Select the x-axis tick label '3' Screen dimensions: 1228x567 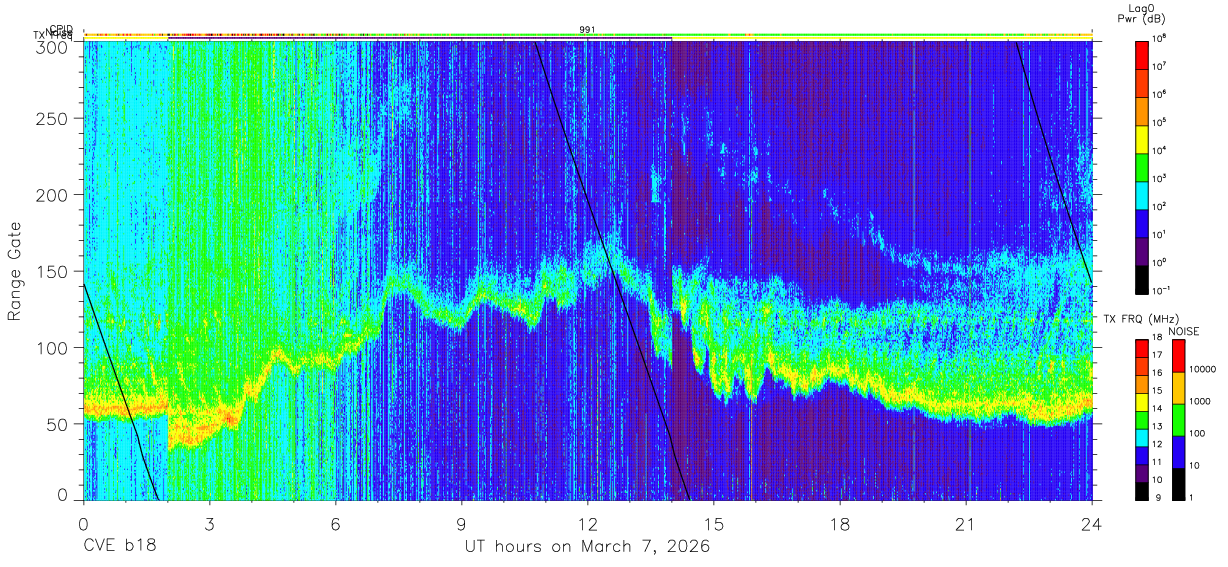(209, 524)
